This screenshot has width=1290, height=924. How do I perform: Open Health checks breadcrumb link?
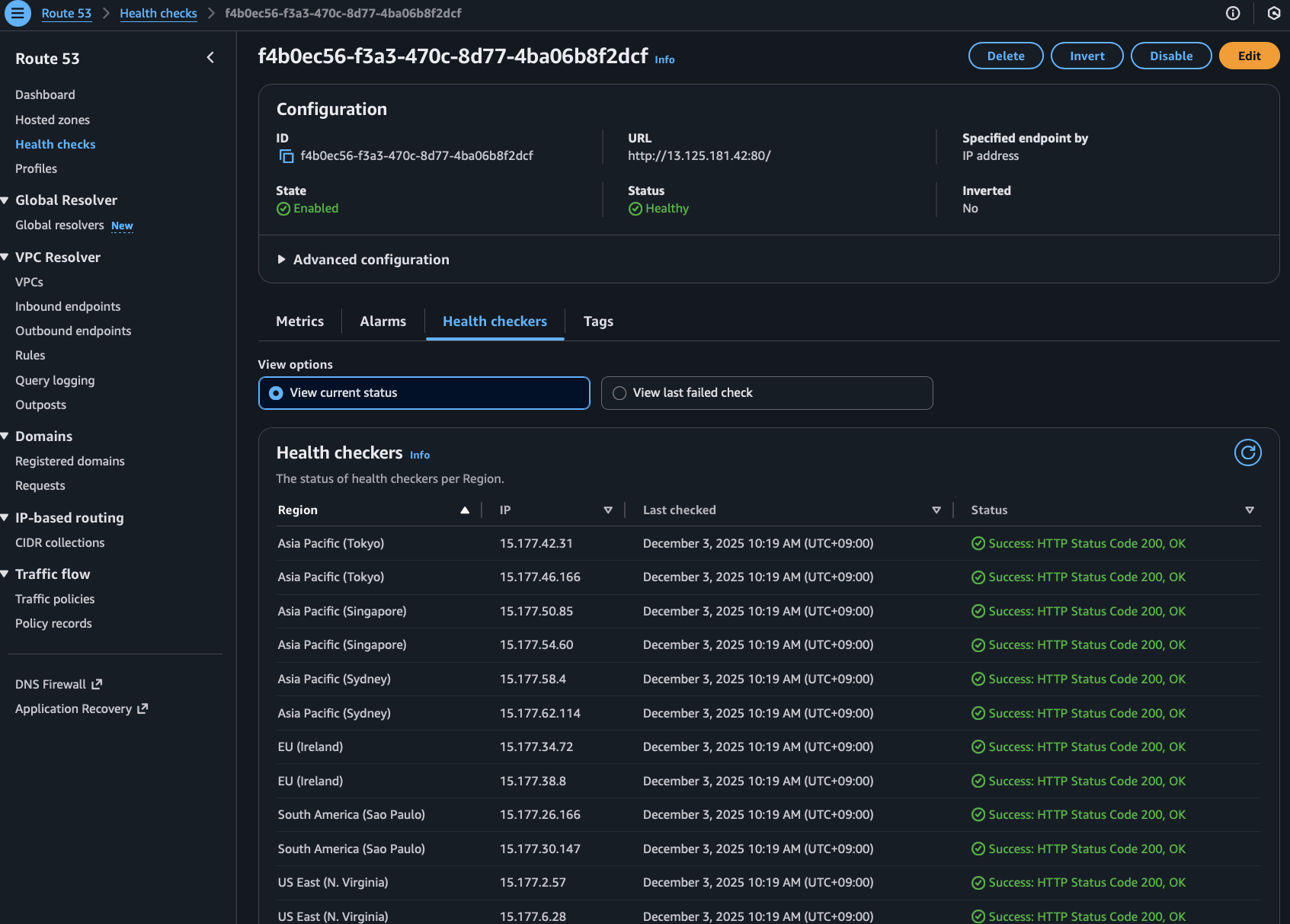pos(158,14)
